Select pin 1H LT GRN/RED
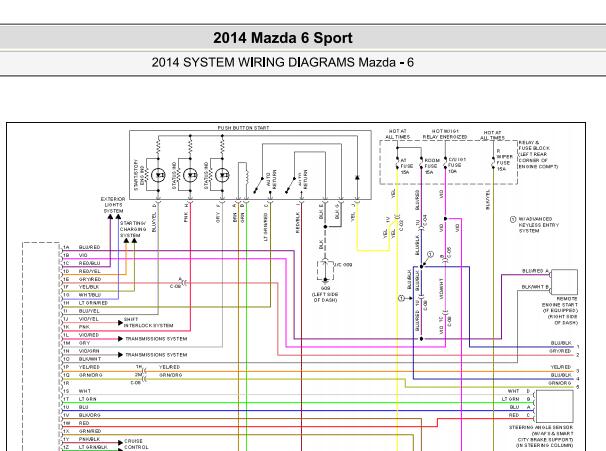The width and height of the screenshot is (606, 451). (x=85, y=303)
